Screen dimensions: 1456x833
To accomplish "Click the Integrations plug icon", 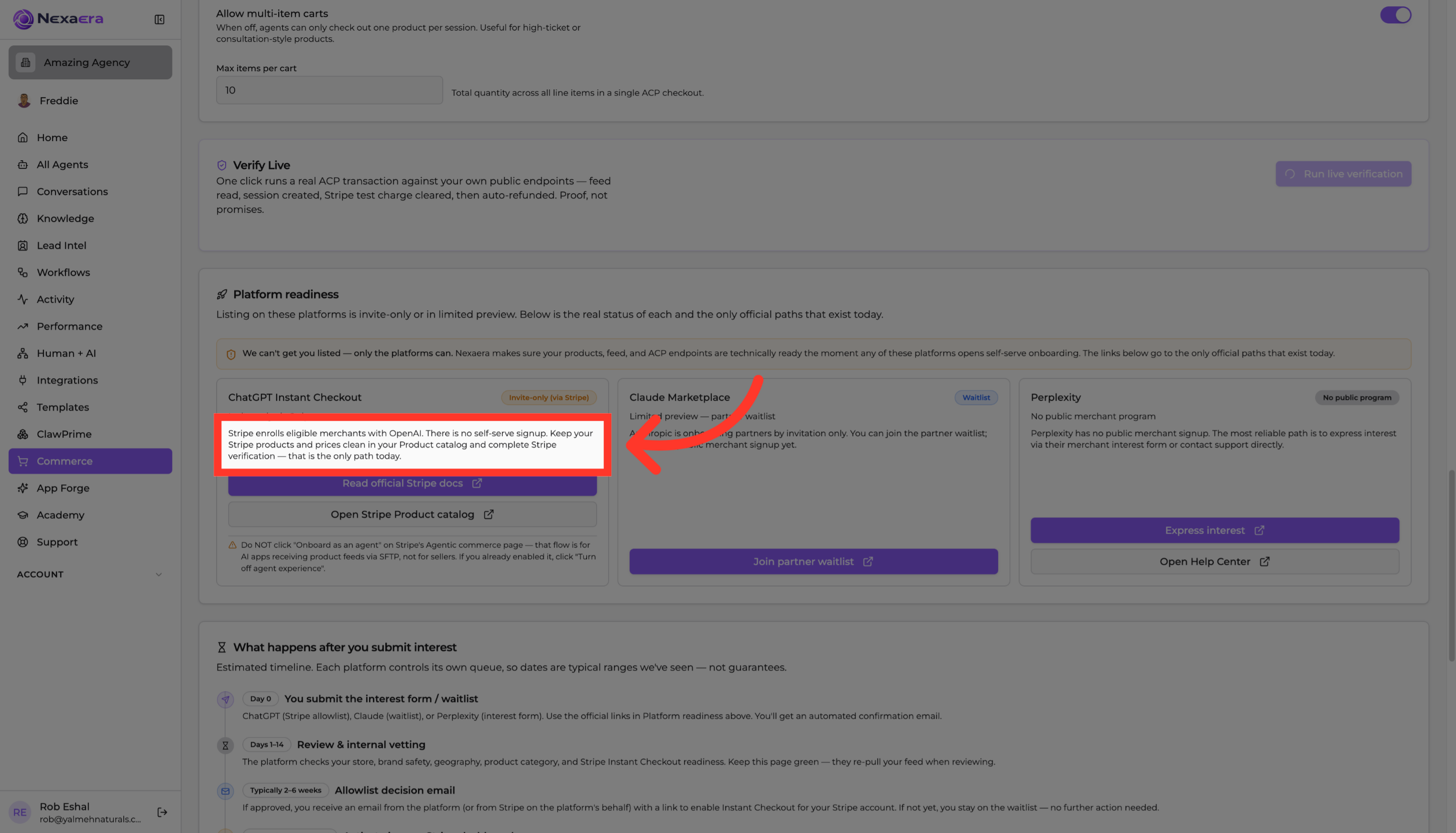I will click(x=23, y=380).
